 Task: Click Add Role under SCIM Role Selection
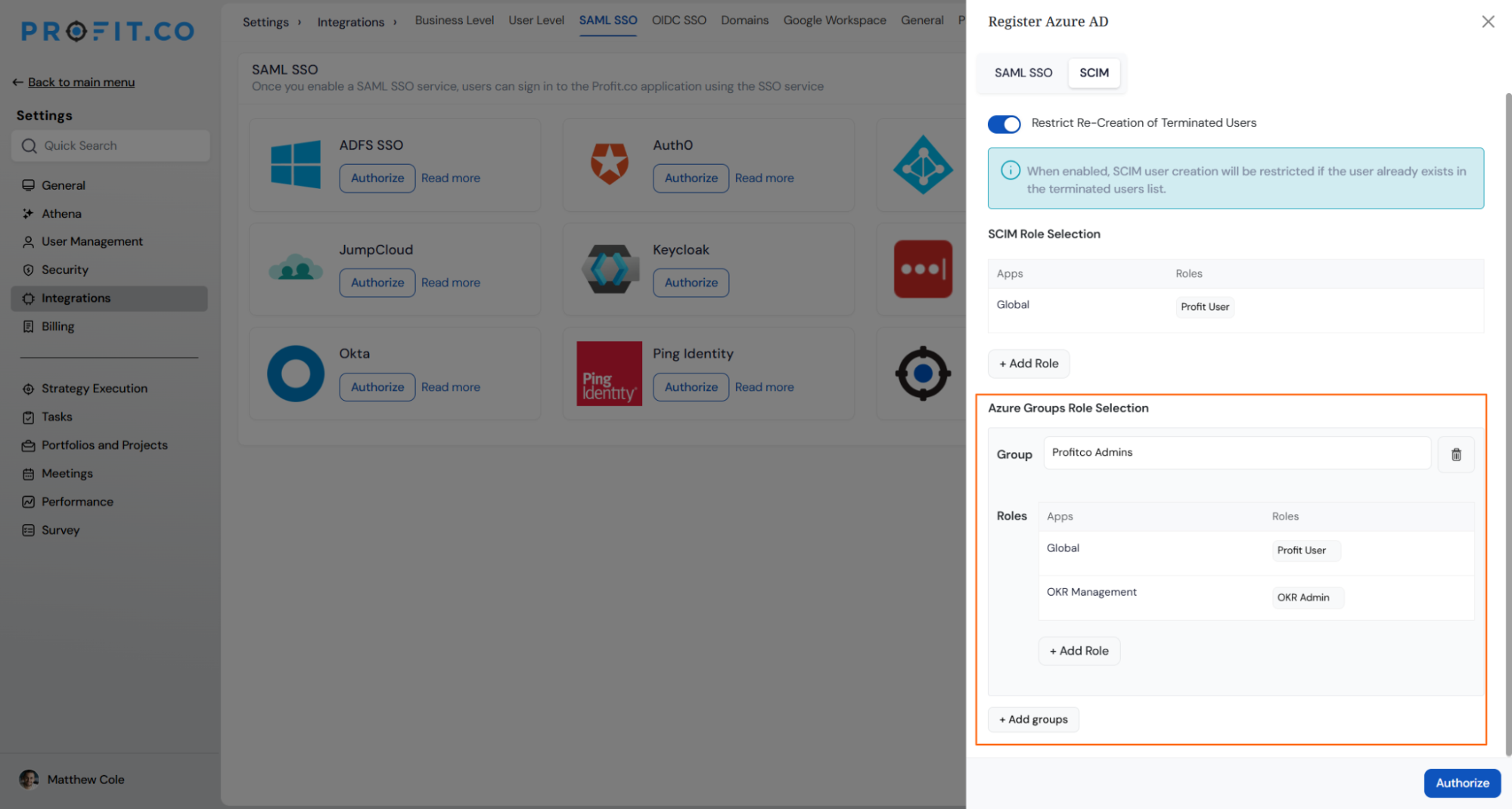point(1029,364)
